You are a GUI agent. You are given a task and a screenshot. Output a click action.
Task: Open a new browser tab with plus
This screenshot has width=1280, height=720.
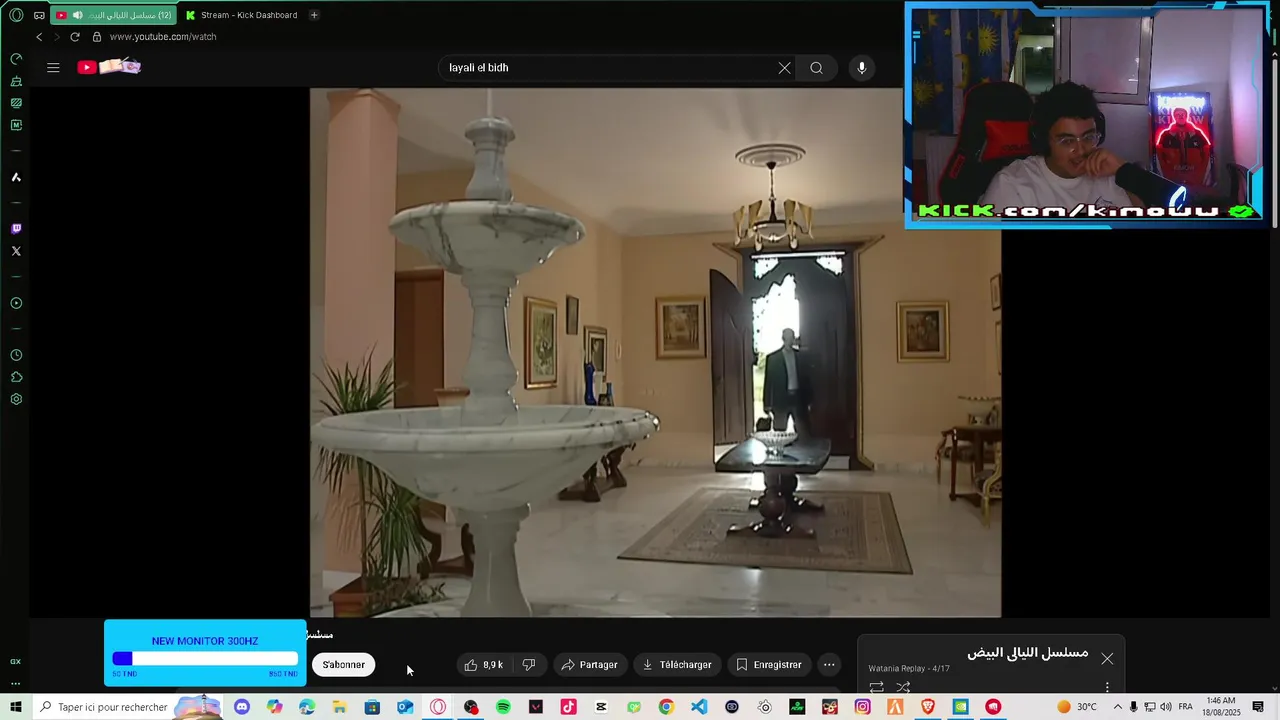[314, 15]
